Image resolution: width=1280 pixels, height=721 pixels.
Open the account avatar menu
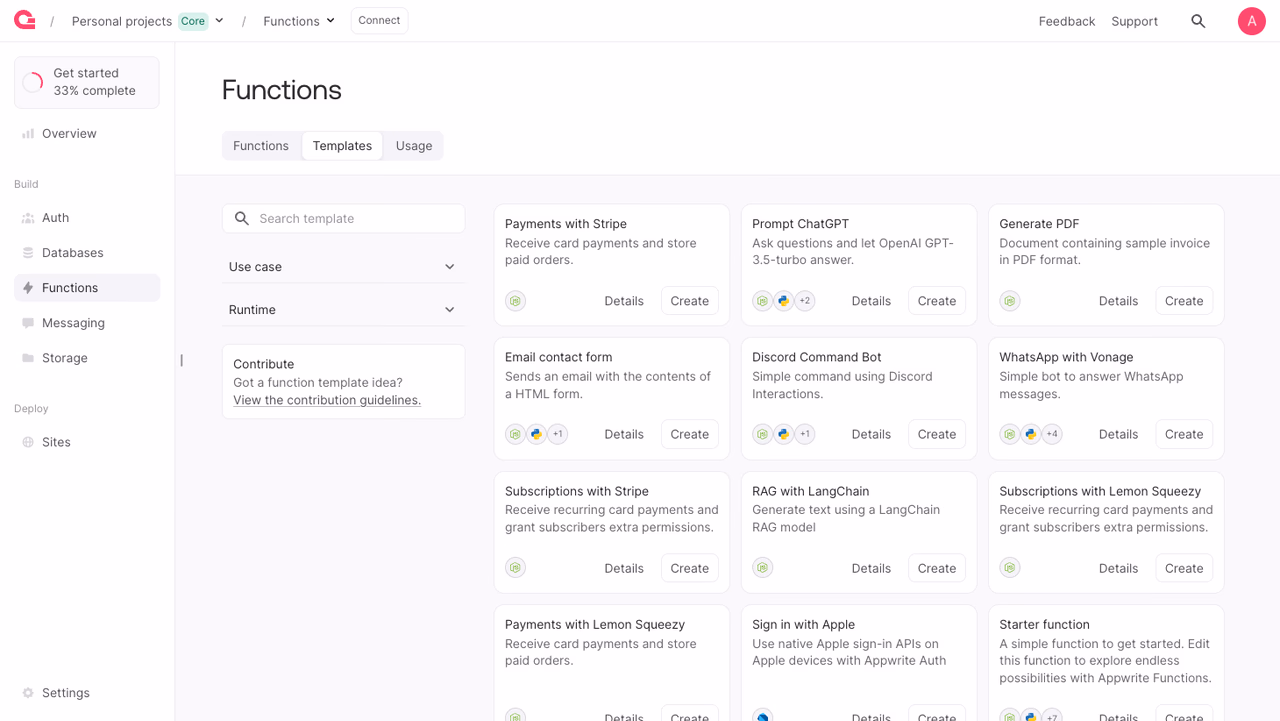[1251, 21]
